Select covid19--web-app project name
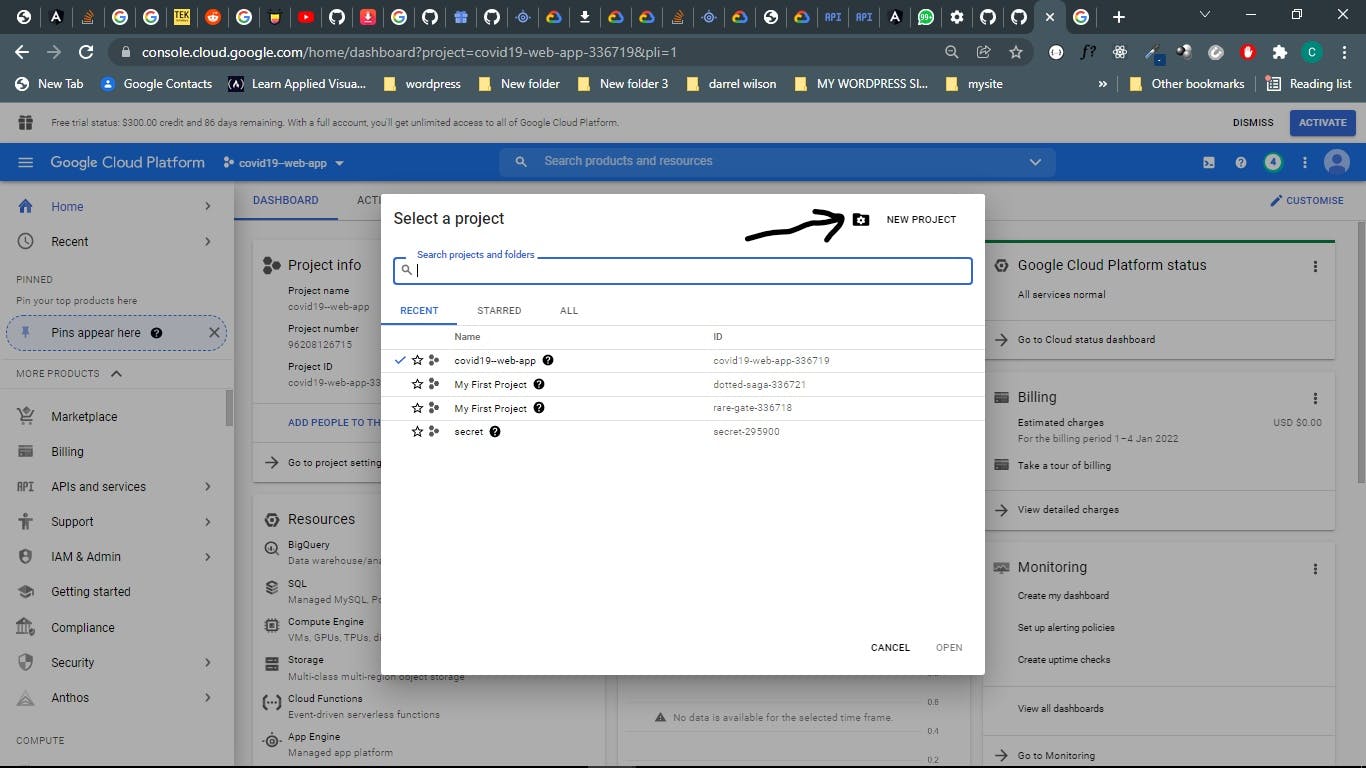 [x=495, y=360]
